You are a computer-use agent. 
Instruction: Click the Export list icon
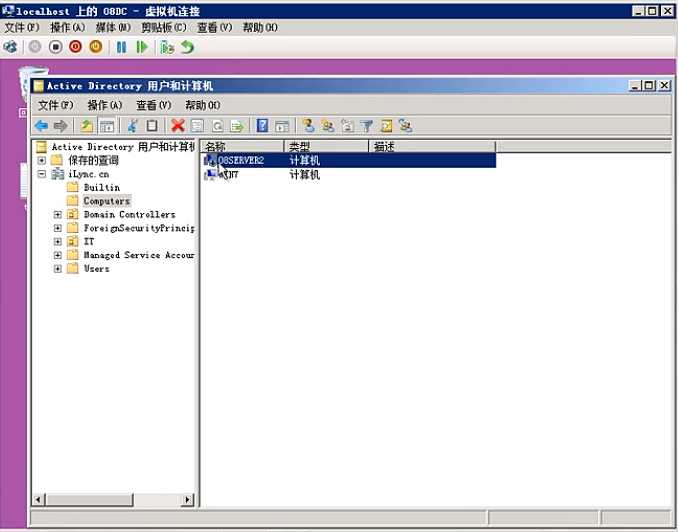[237, 126]
